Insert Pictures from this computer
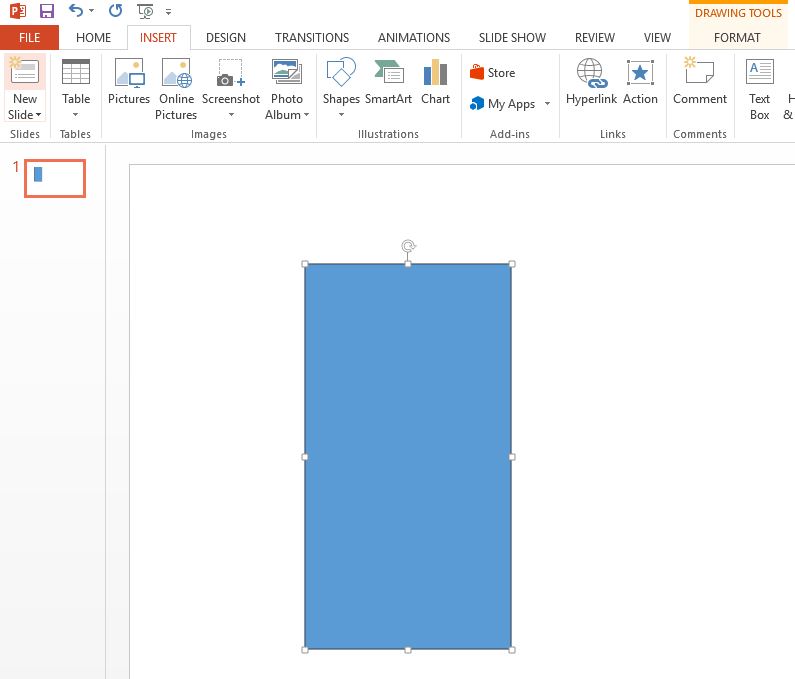This screenshot has height=679, width=795. [x=129, y=81]
